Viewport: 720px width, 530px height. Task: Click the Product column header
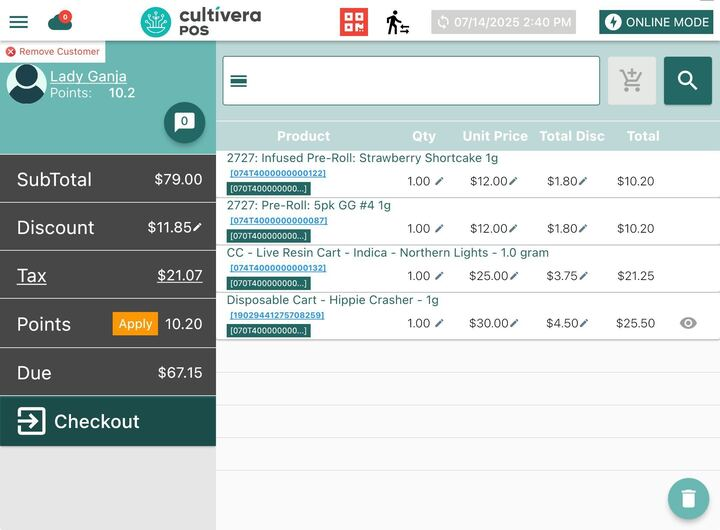coord(303,136)
